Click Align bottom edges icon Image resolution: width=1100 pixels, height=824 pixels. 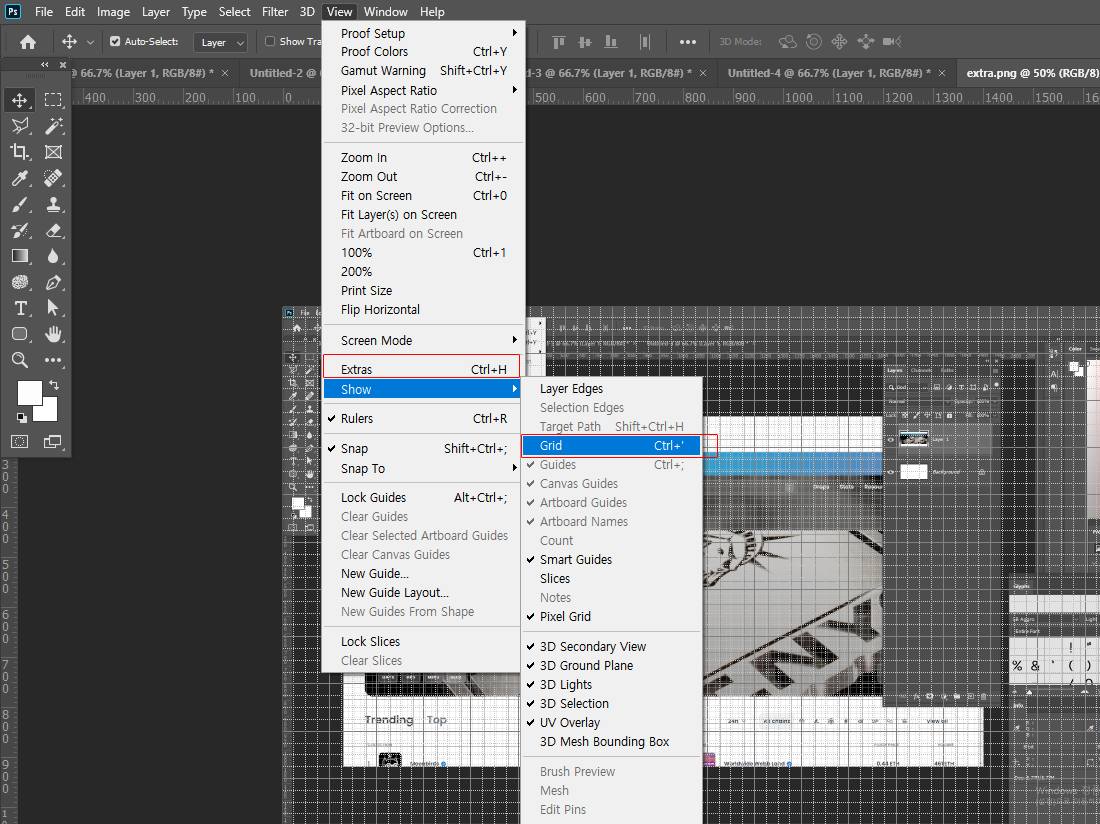[611, 42]
